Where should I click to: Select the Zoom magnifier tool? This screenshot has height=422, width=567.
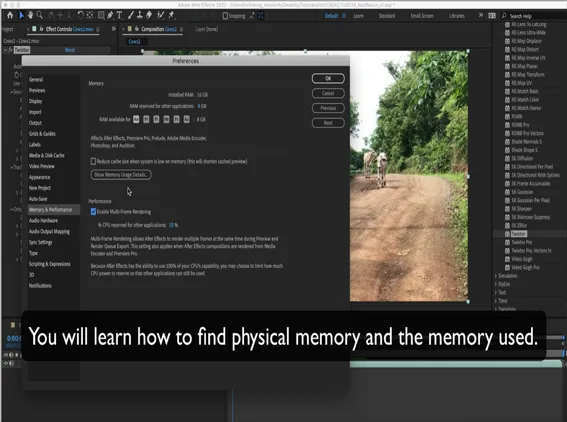tap(40, 15)
